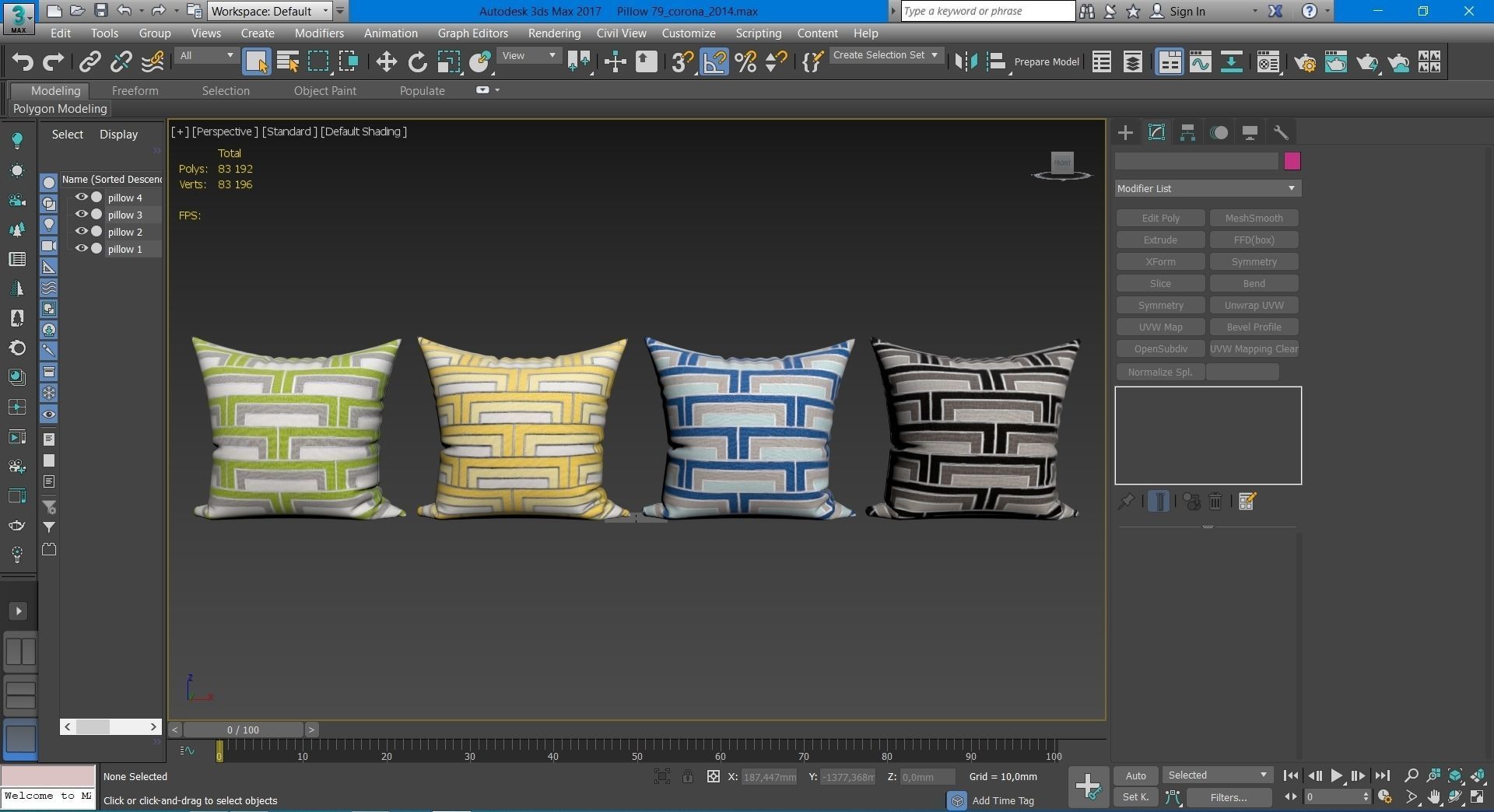Click the Select Object arrow tool

[256, 62]
